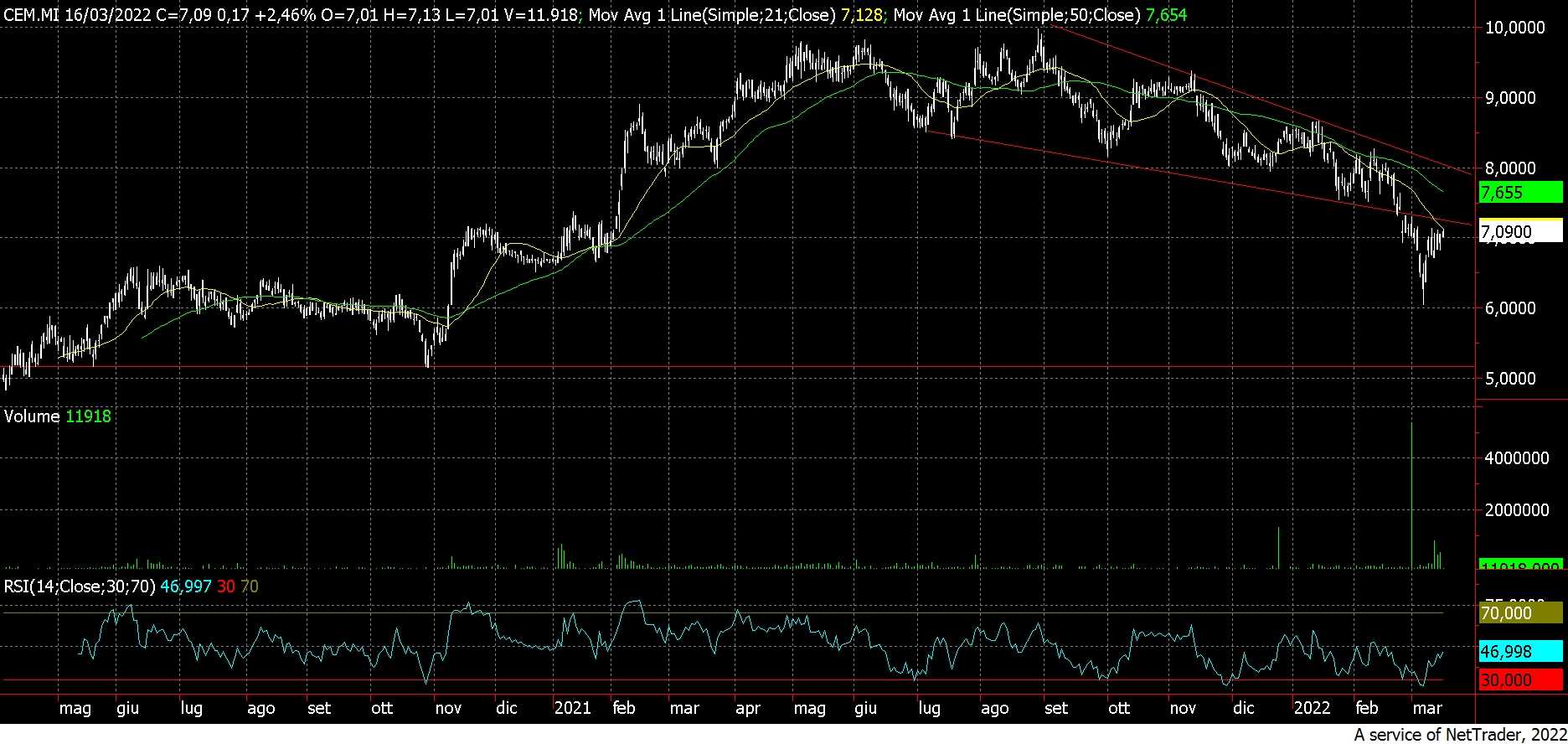This screenshot has width=1568, height=744.
Task: Click the Mov Avg (Simple;50;Close) label
Action: (x=1015, y=15)
